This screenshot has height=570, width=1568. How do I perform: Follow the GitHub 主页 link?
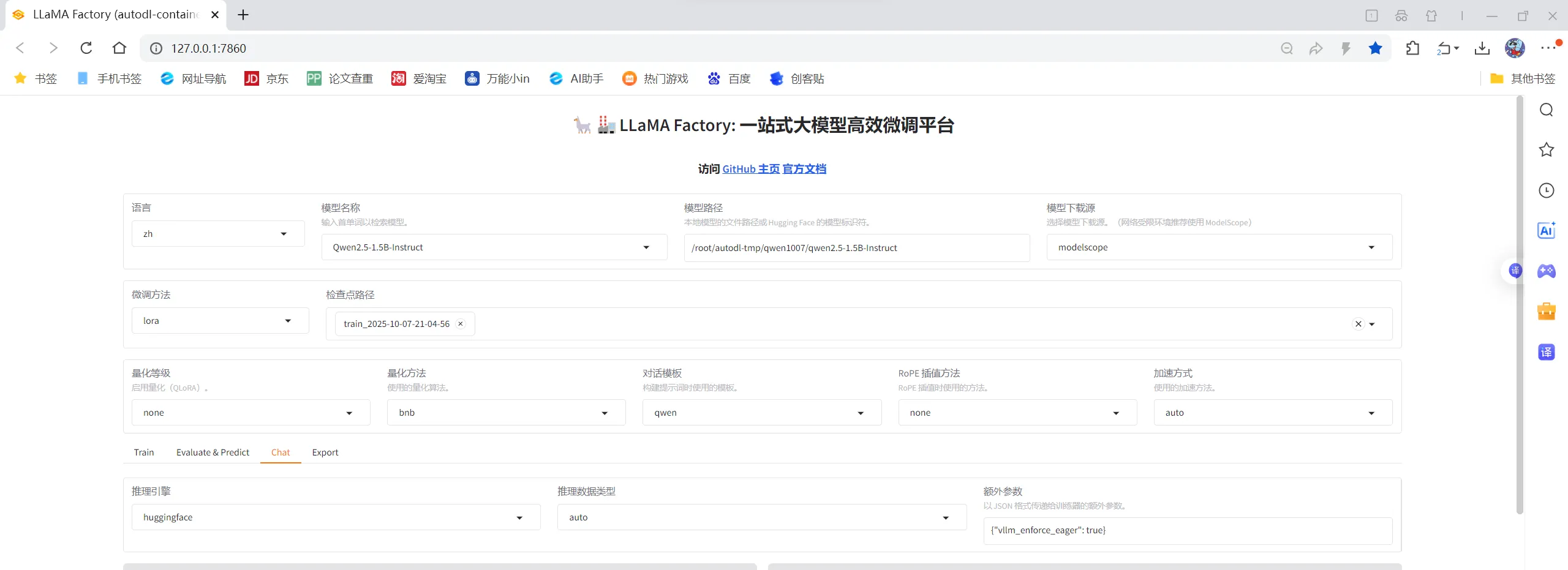[x=751, y=169]
